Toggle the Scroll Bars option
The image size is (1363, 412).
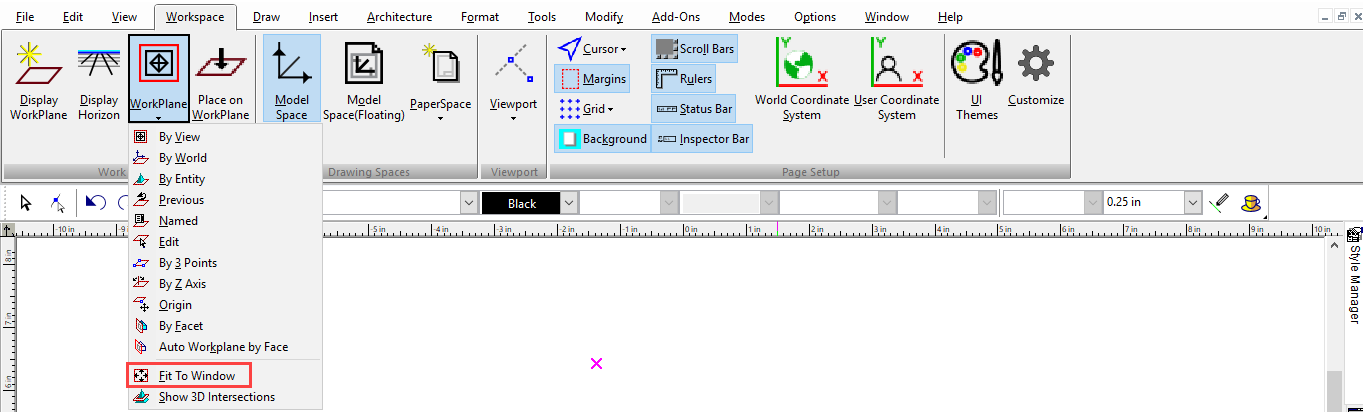click(x=694, y=48)
